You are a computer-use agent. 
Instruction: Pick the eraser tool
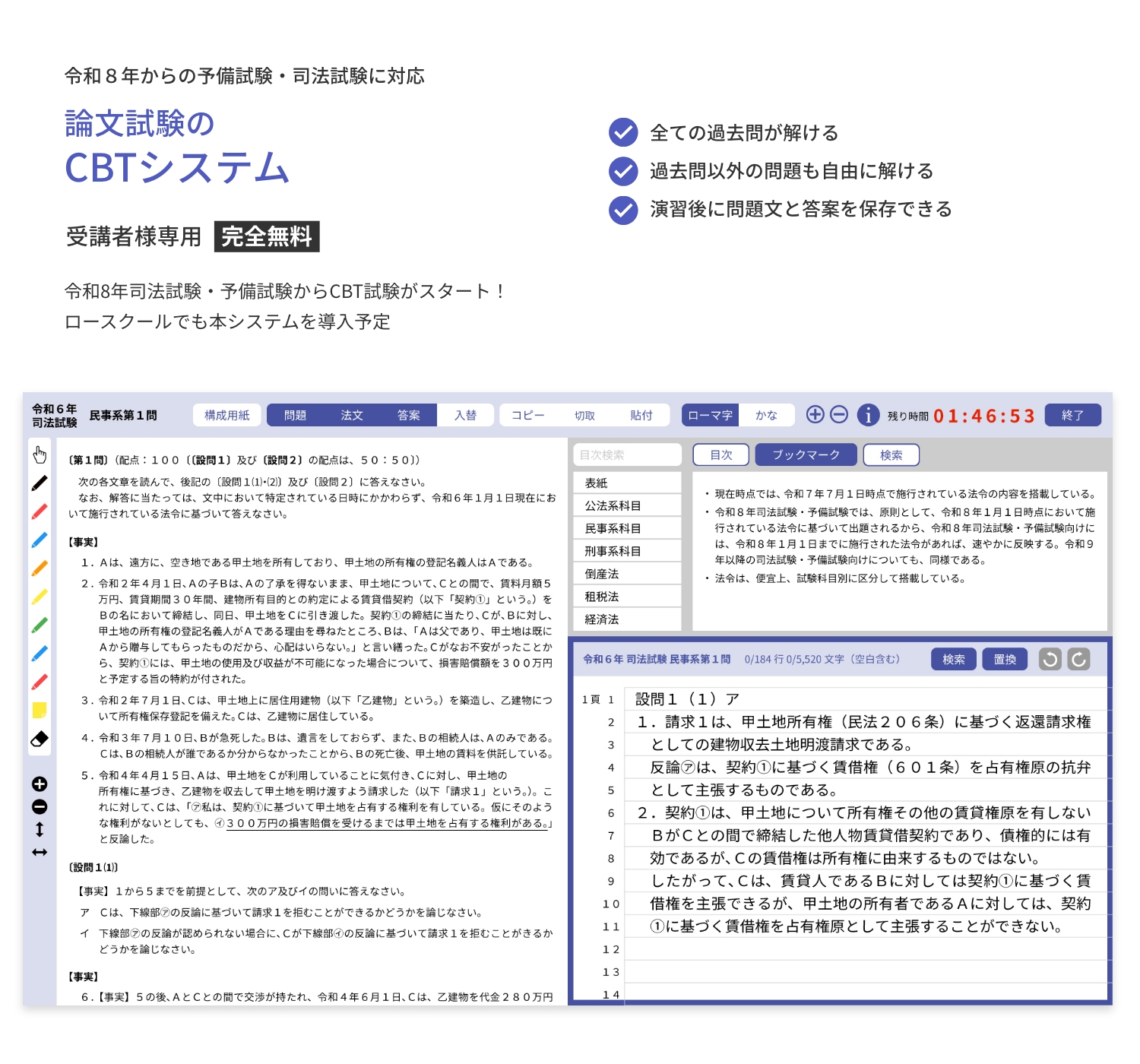tap(40, 739)
